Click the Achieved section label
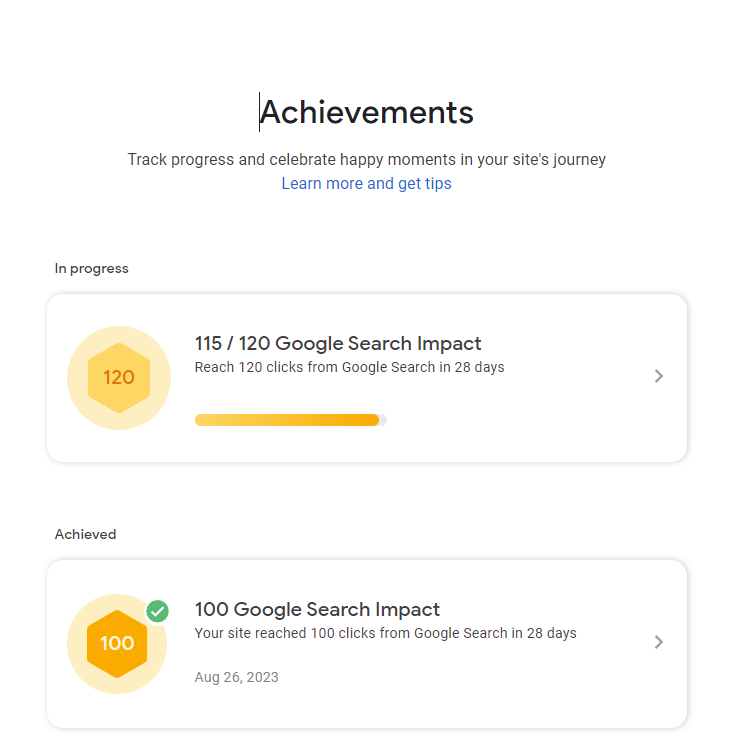Image resolution: width=755 pixels, height=742 pixels. [x=85, y=534]
